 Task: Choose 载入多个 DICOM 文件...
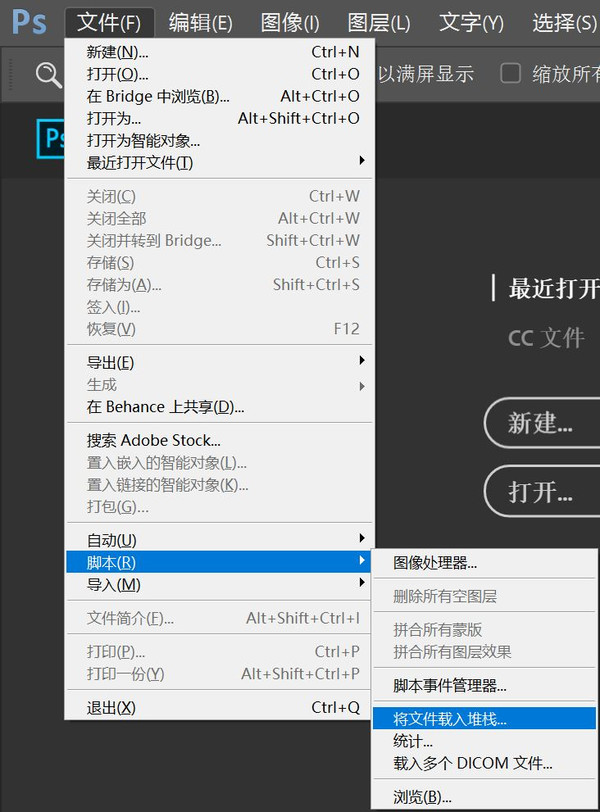click(485, 763)
